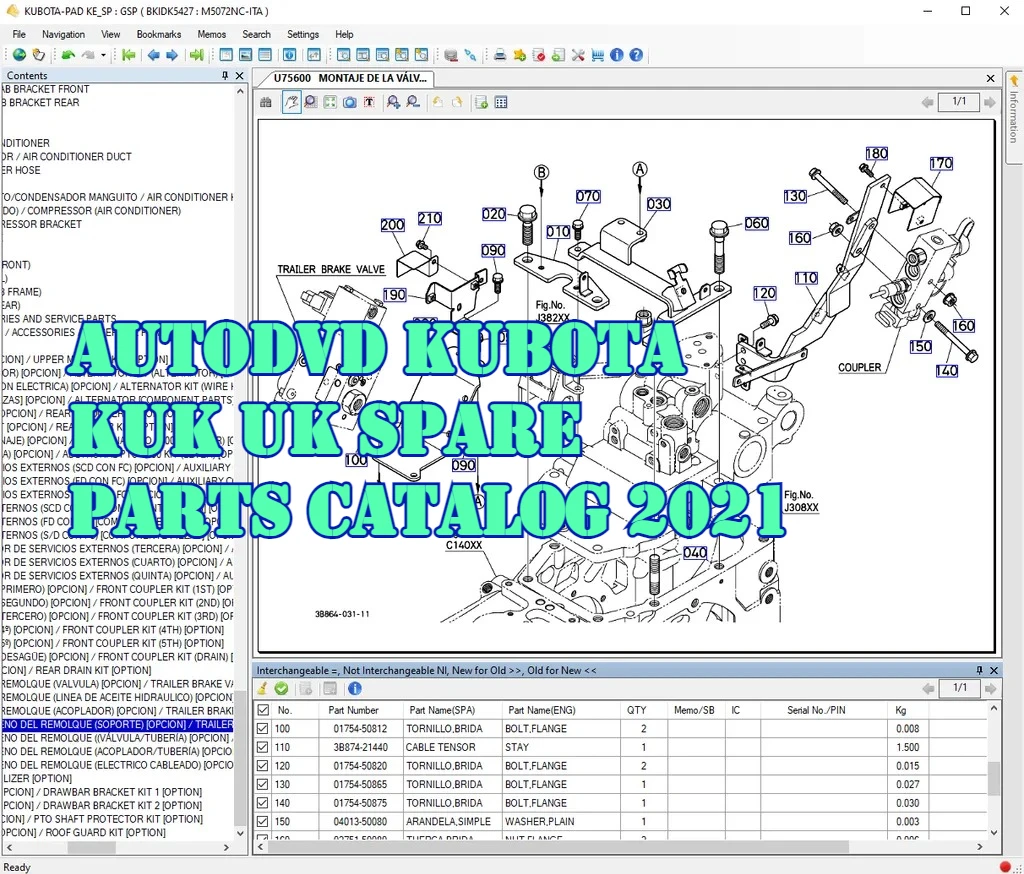Click the fit-to-window icon in diagram toolbar
This screenshot has width=1024, height=874.
pos(330,102)
